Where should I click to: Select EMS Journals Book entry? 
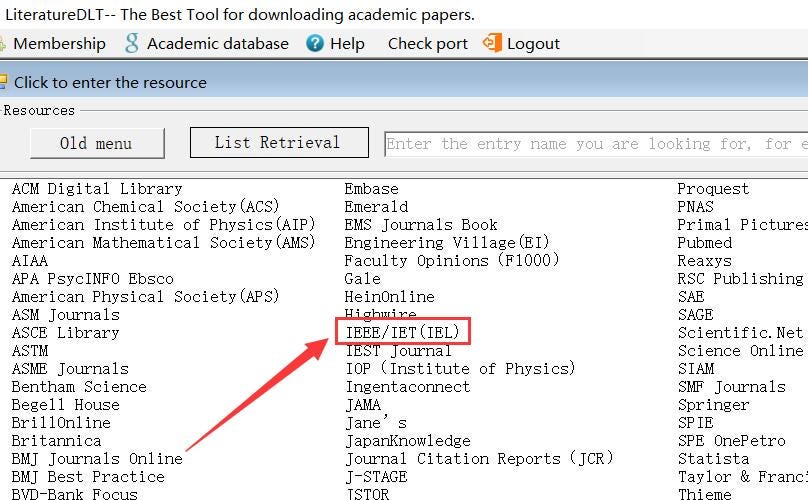click(421, 225)
